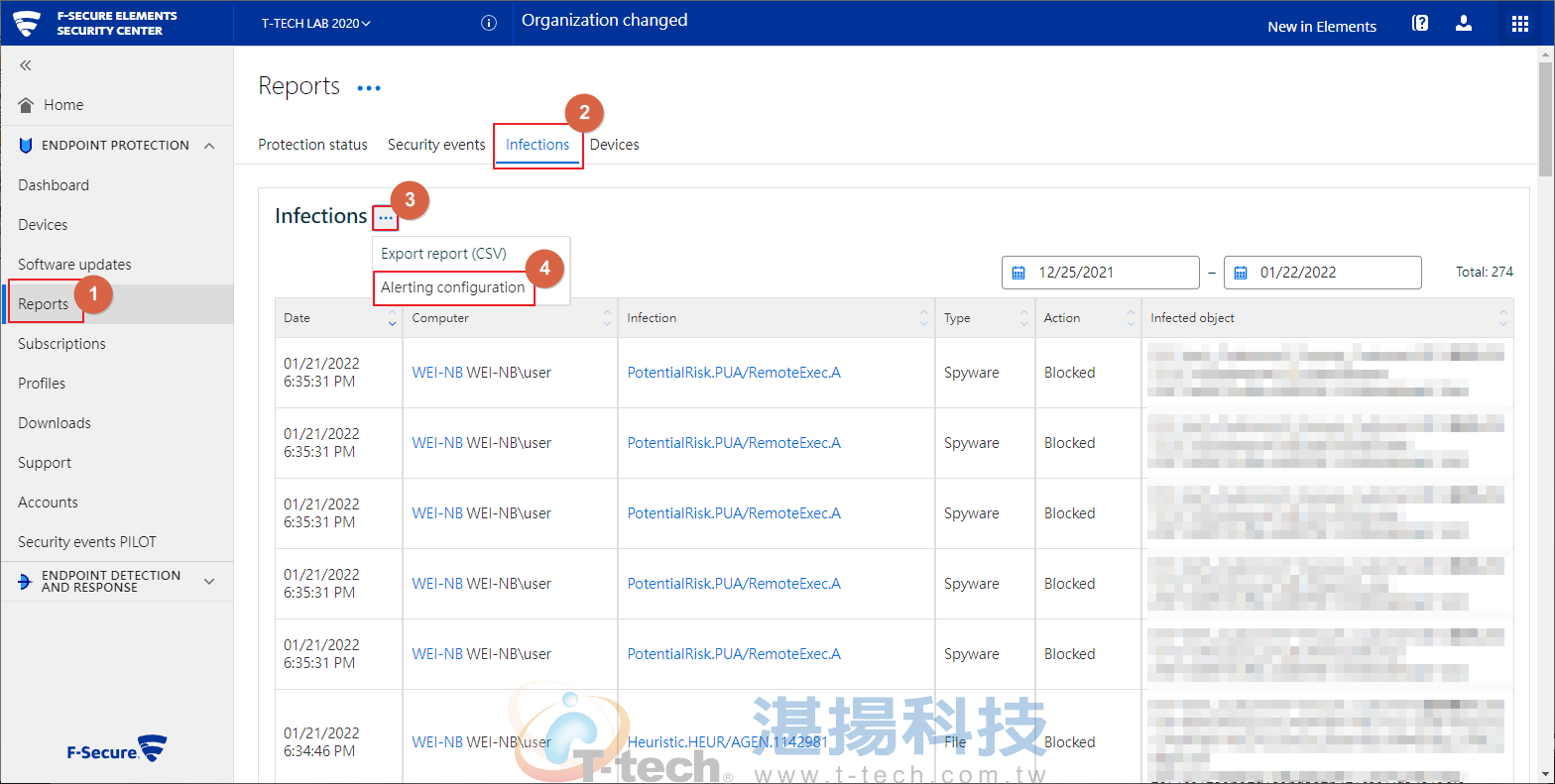The image size is (1555, 784).
Task: Open Accounts in the sidebar
Action: pyautogui.click(x=48, y=503)
